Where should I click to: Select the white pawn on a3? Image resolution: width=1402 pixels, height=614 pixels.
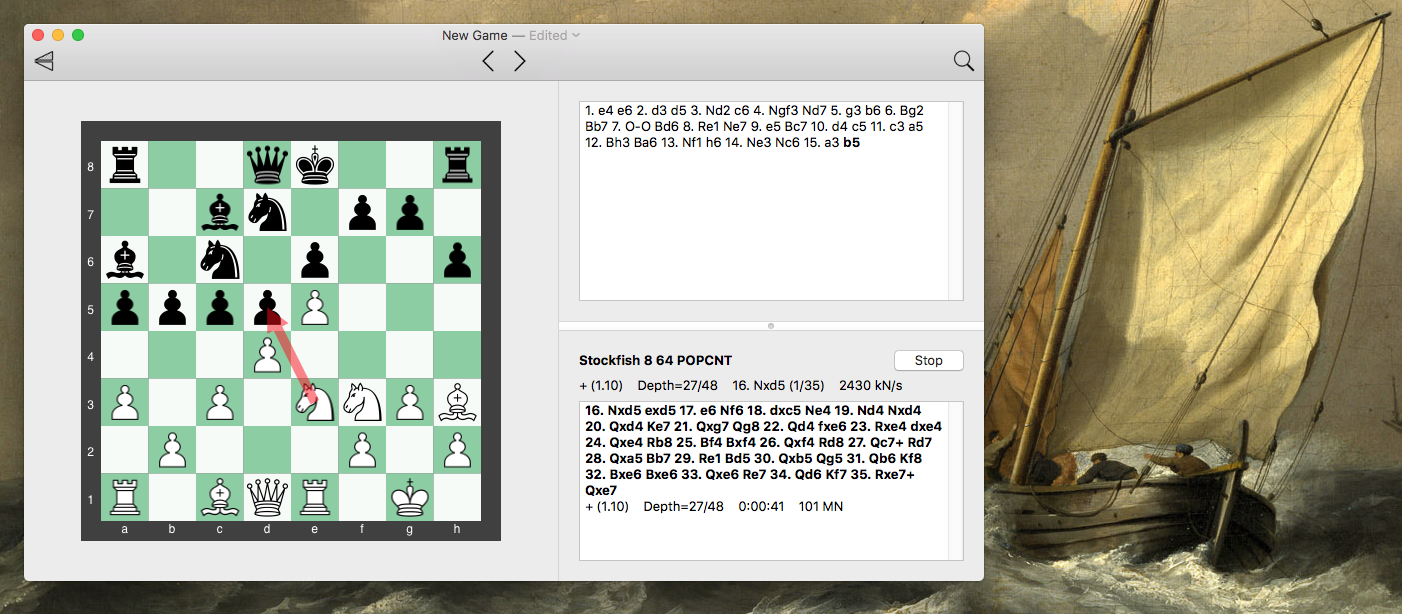point(125,402)
